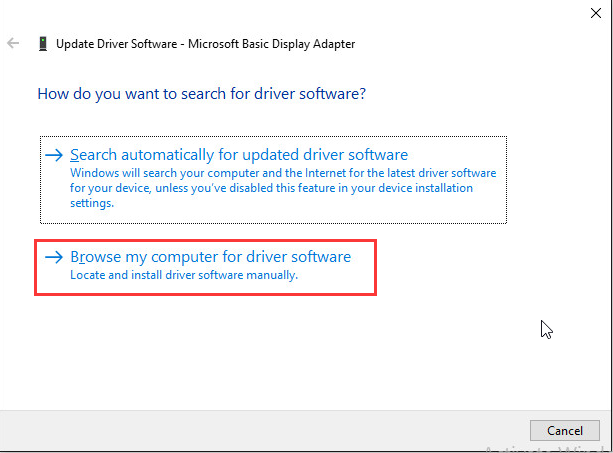Click the arrow icon beside Search automatically
The width and height of the screenshot is (613, 453).
pos(55,156)
